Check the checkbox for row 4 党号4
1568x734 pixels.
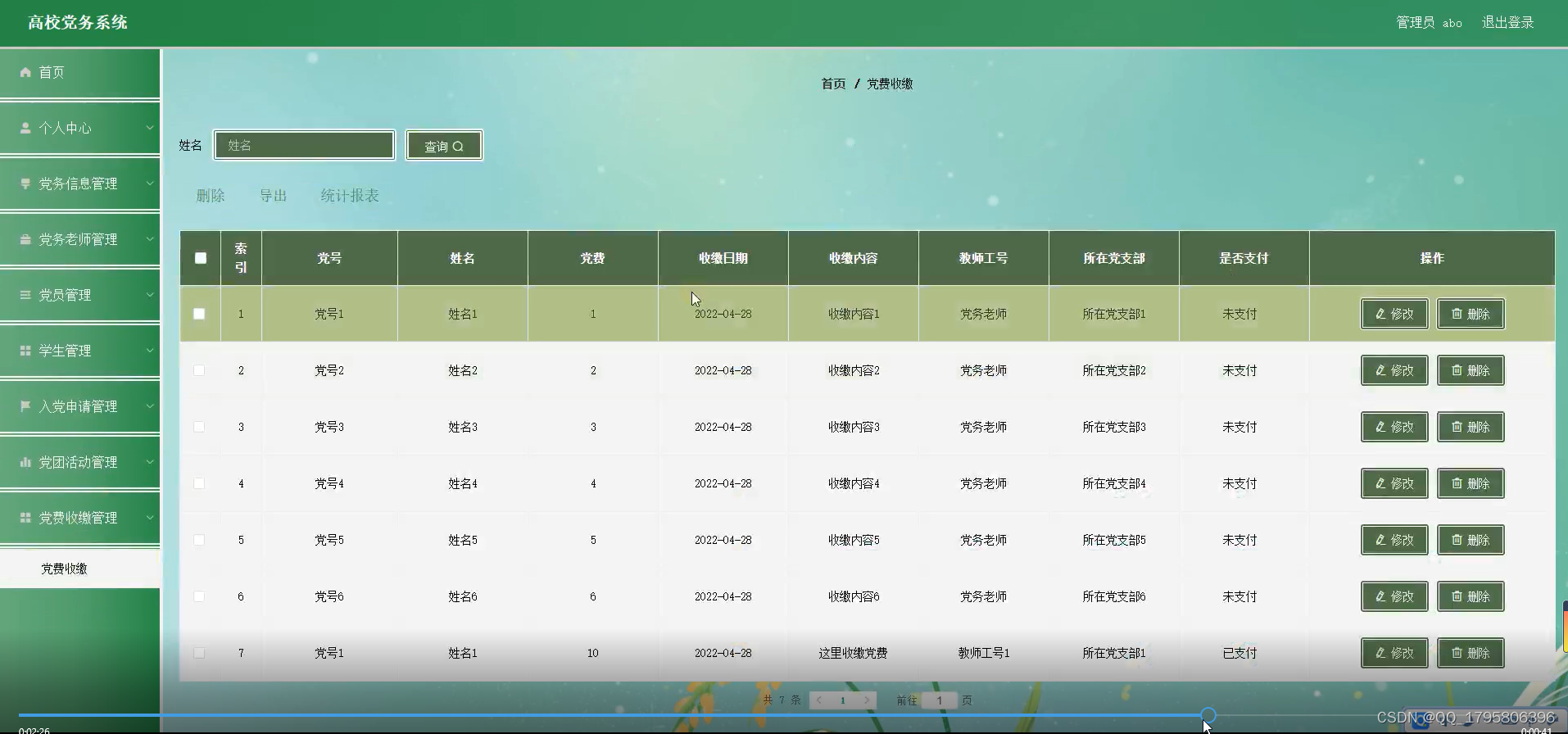point(199,483)
